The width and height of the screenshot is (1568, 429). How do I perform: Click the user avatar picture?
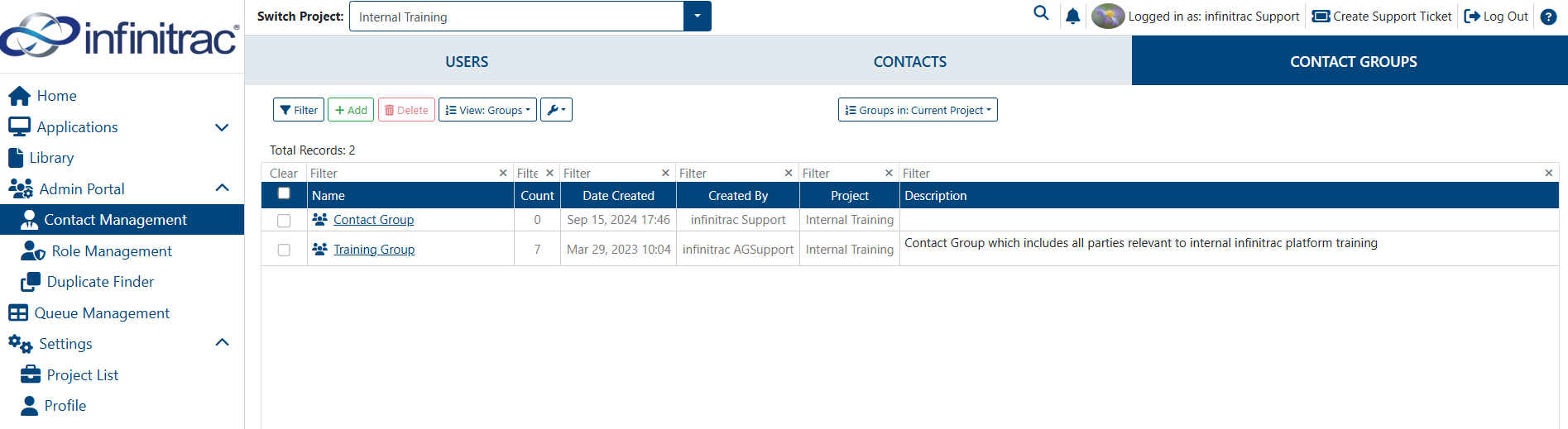point(1108,16)
